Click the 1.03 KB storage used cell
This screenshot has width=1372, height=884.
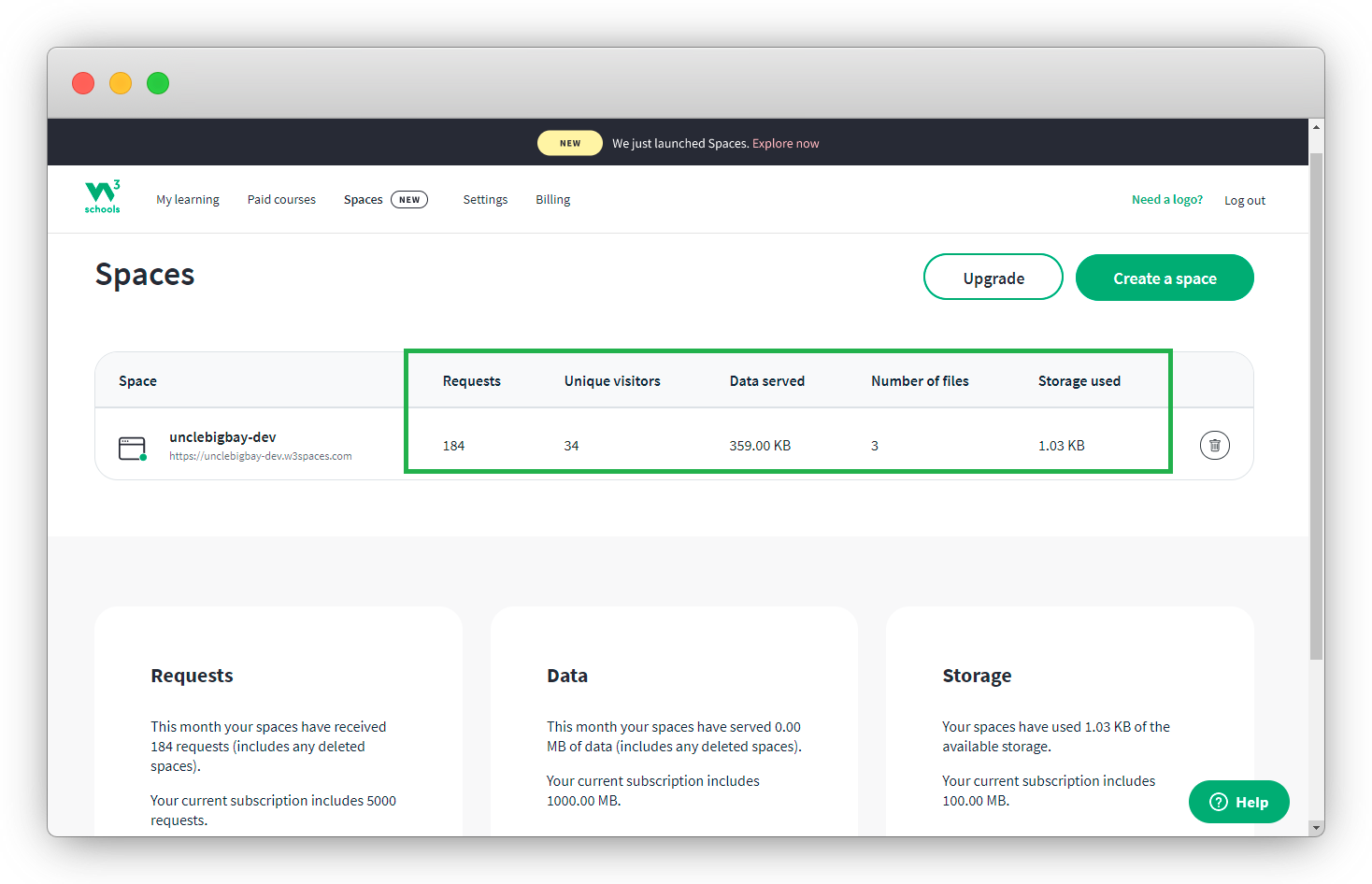[1062, 446]
